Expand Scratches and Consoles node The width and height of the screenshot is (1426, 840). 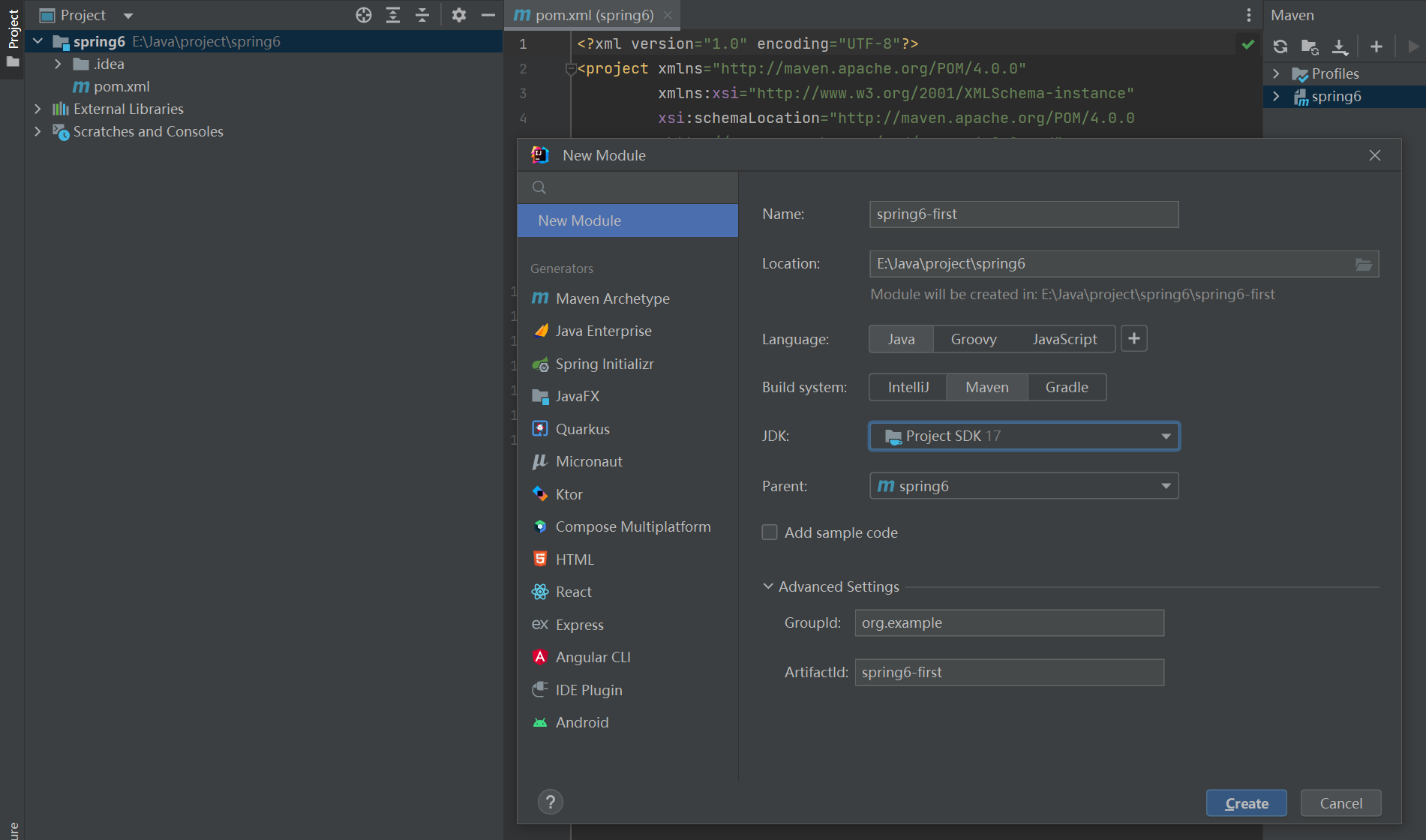[x=38, y=131]
